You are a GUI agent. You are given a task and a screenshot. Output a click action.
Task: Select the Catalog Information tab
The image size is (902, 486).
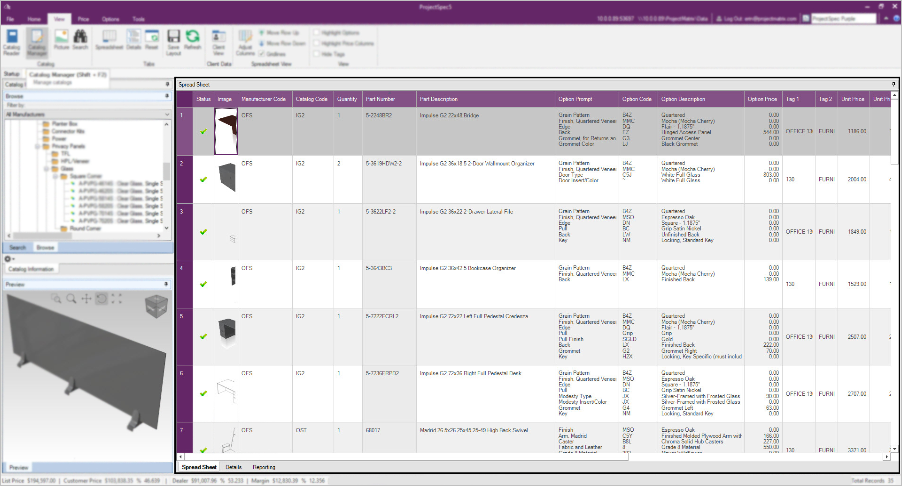pos(31,269)
